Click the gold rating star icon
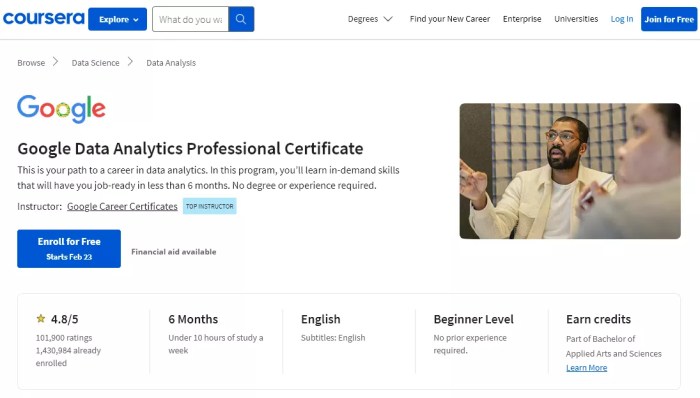 pyautogui.click(x=41, y=319)
